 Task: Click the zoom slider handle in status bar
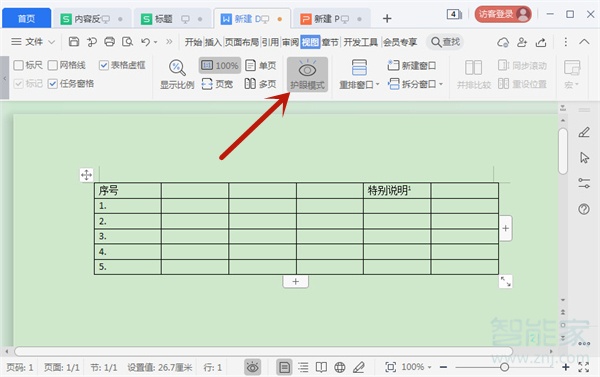505,367
